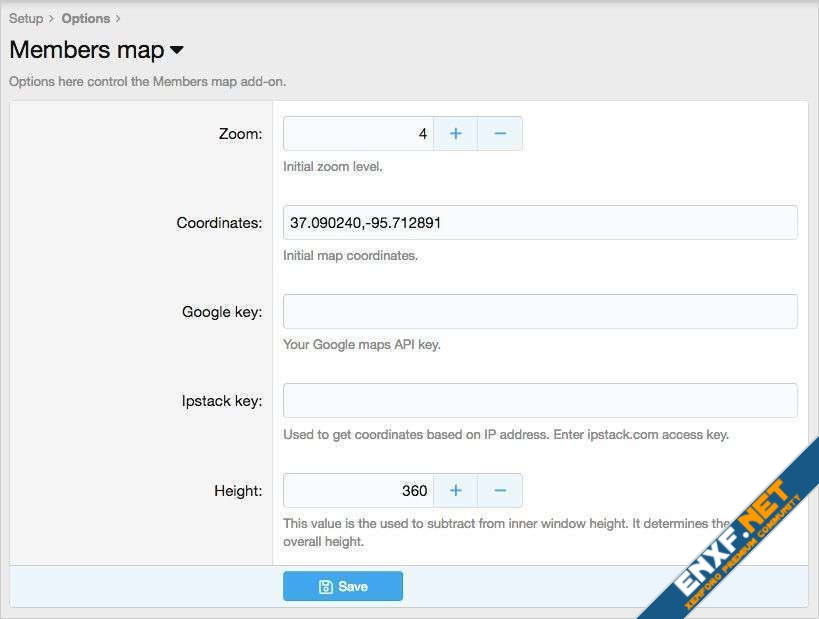Decrease the Zoom value with minus

click(x=500, y=134)
